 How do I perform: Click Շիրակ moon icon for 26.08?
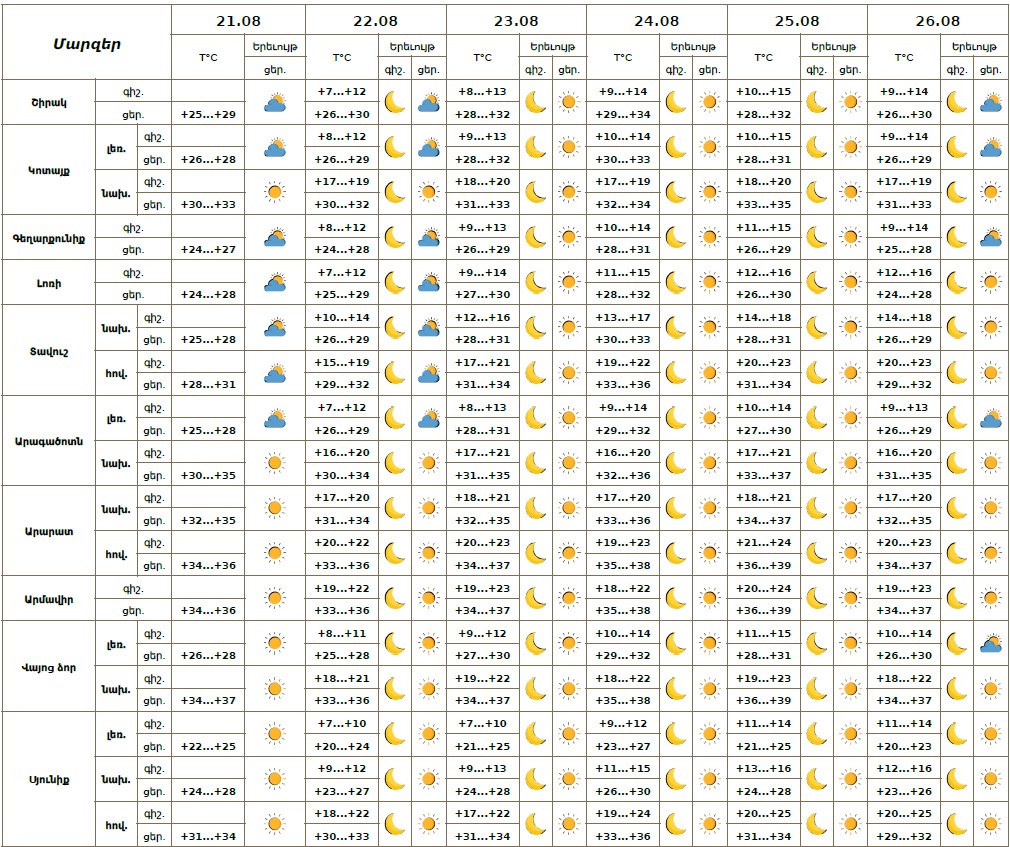coord(957,102)
